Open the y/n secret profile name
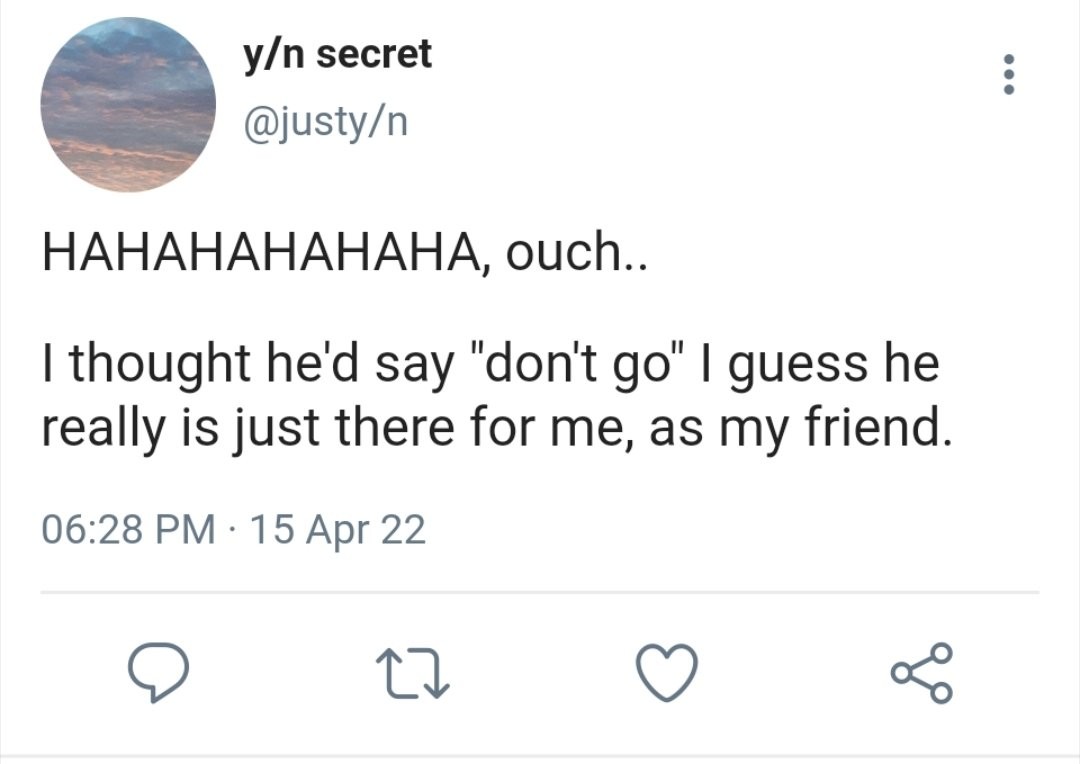Image resolution: width=1080 pixels, height=764 pixels. pos(337,55)
